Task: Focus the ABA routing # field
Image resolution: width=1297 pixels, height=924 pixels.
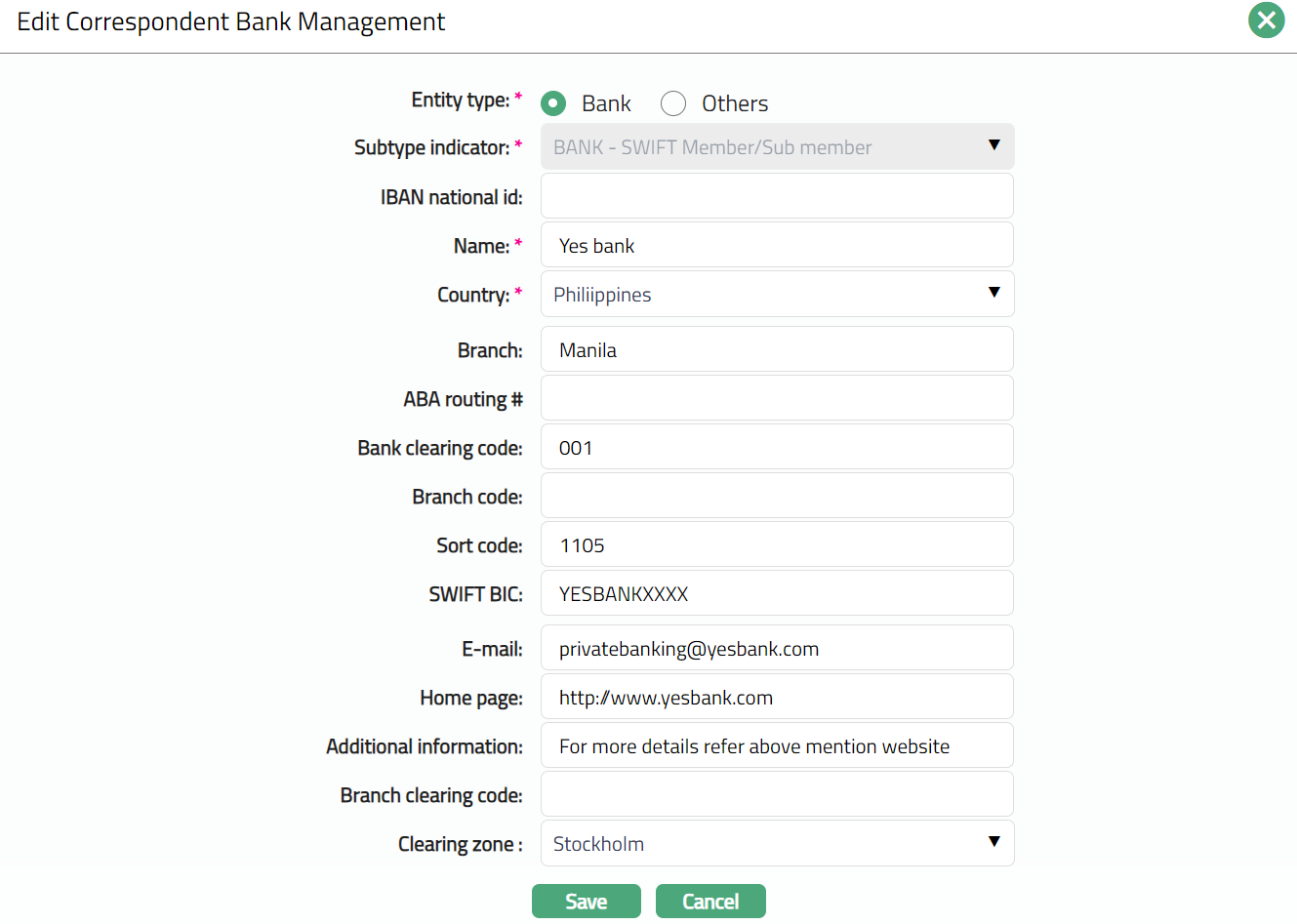Action: point(777,398)
